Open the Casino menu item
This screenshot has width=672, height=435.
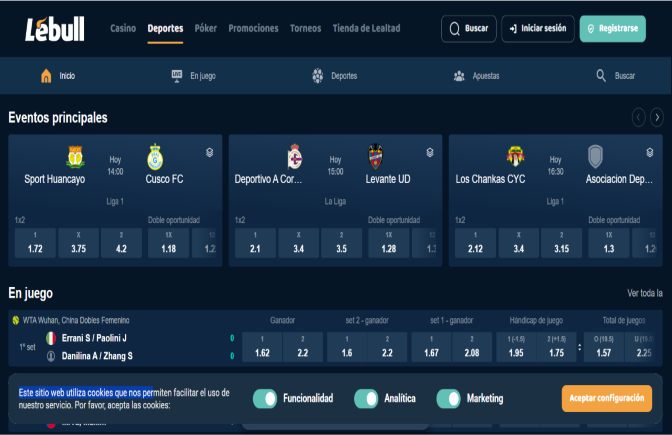pos(123,28)
